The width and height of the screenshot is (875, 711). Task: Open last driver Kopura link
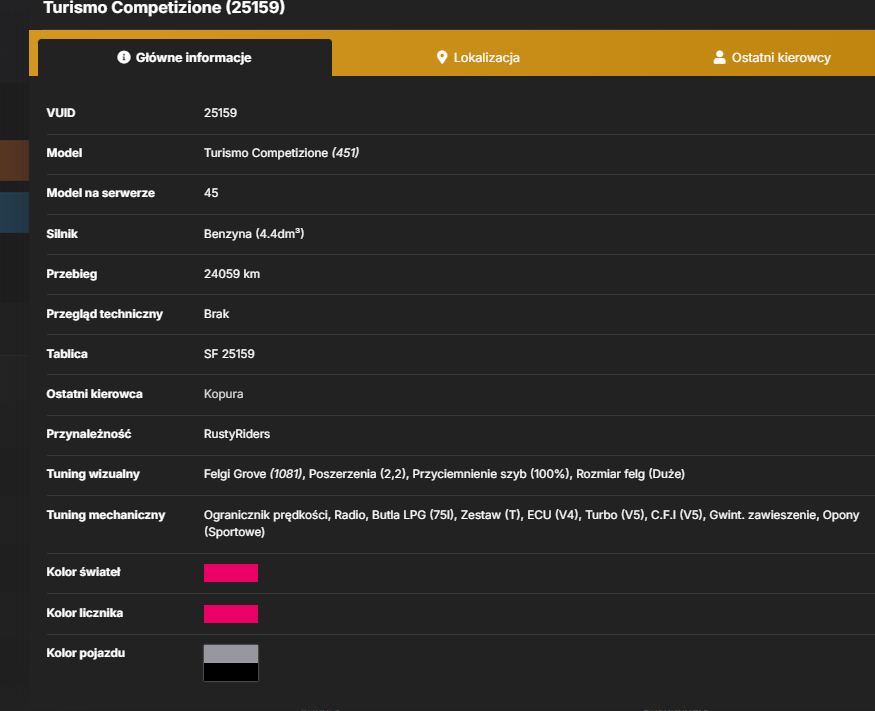223,394
